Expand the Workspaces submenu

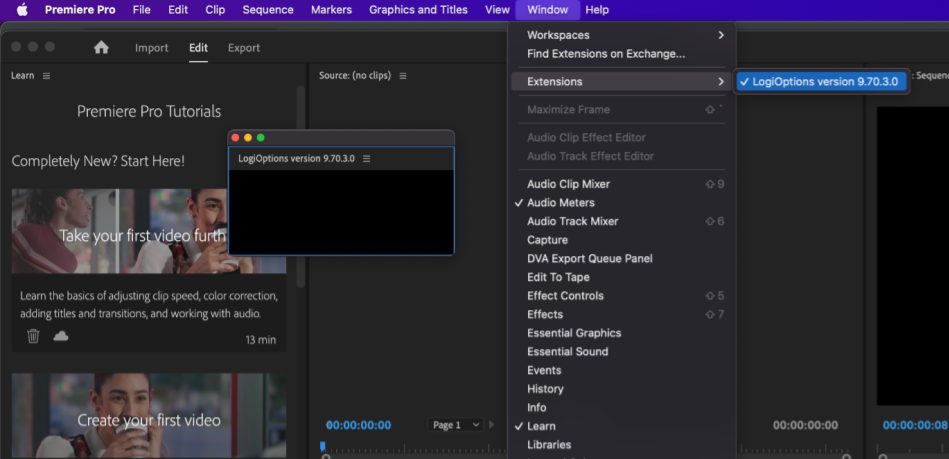tap(622, 35)
